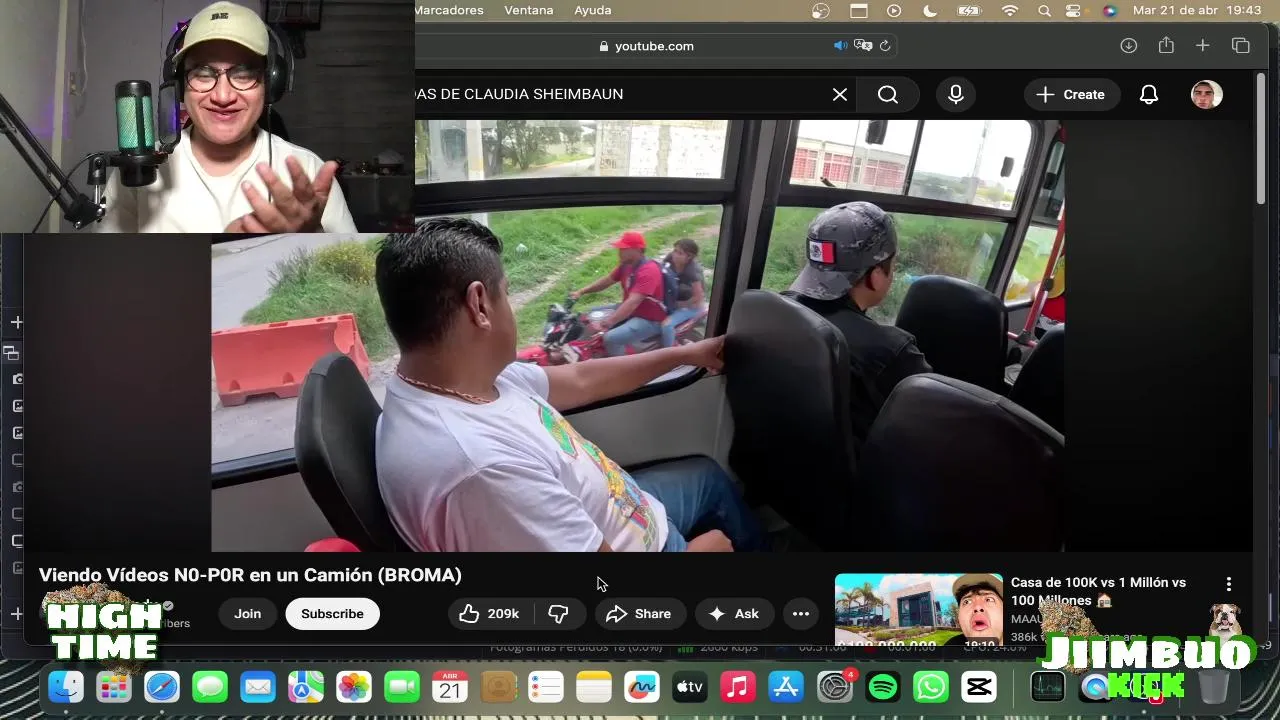Open Notes from the Dock
This screenshot has width=1280, height=720.
[594, 687]
